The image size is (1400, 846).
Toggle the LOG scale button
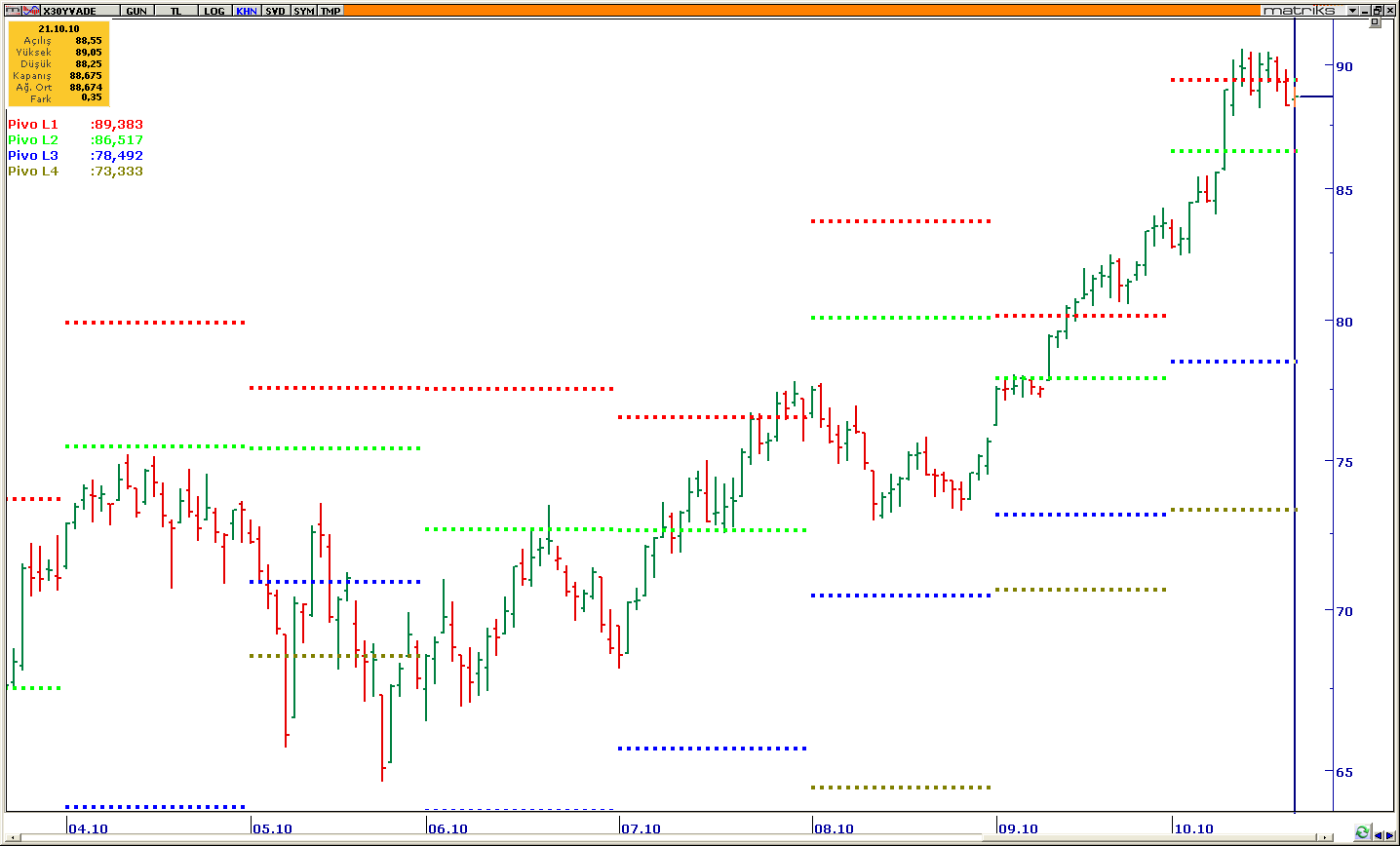[x=214, y=11]
